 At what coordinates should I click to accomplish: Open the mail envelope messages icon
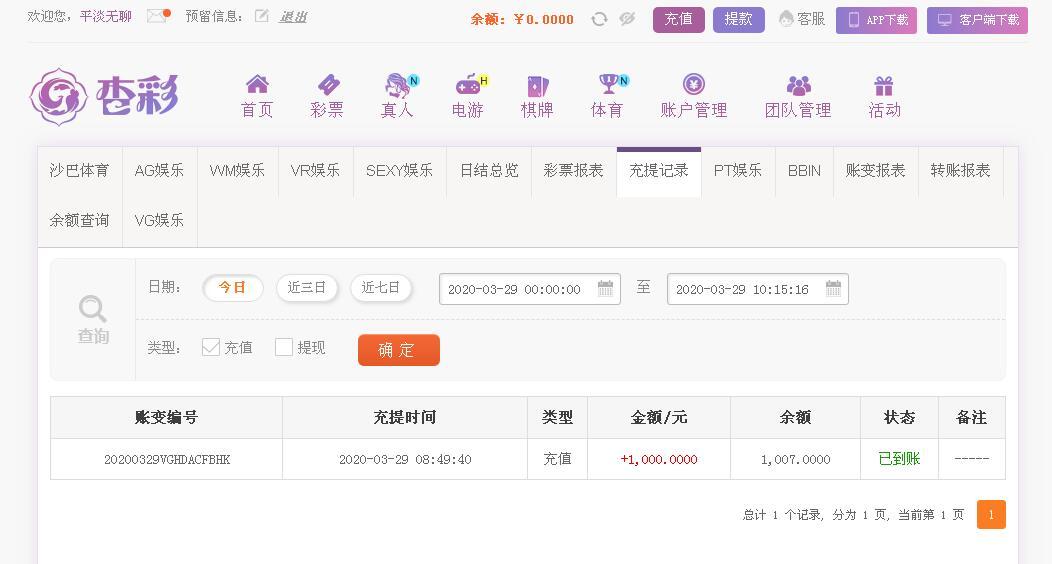coord(158,15)
